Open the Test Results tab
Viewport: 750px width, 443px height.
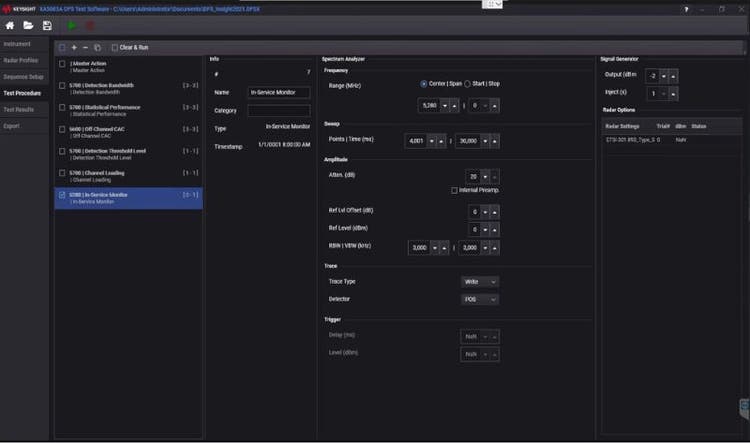[x=20, y=110]
